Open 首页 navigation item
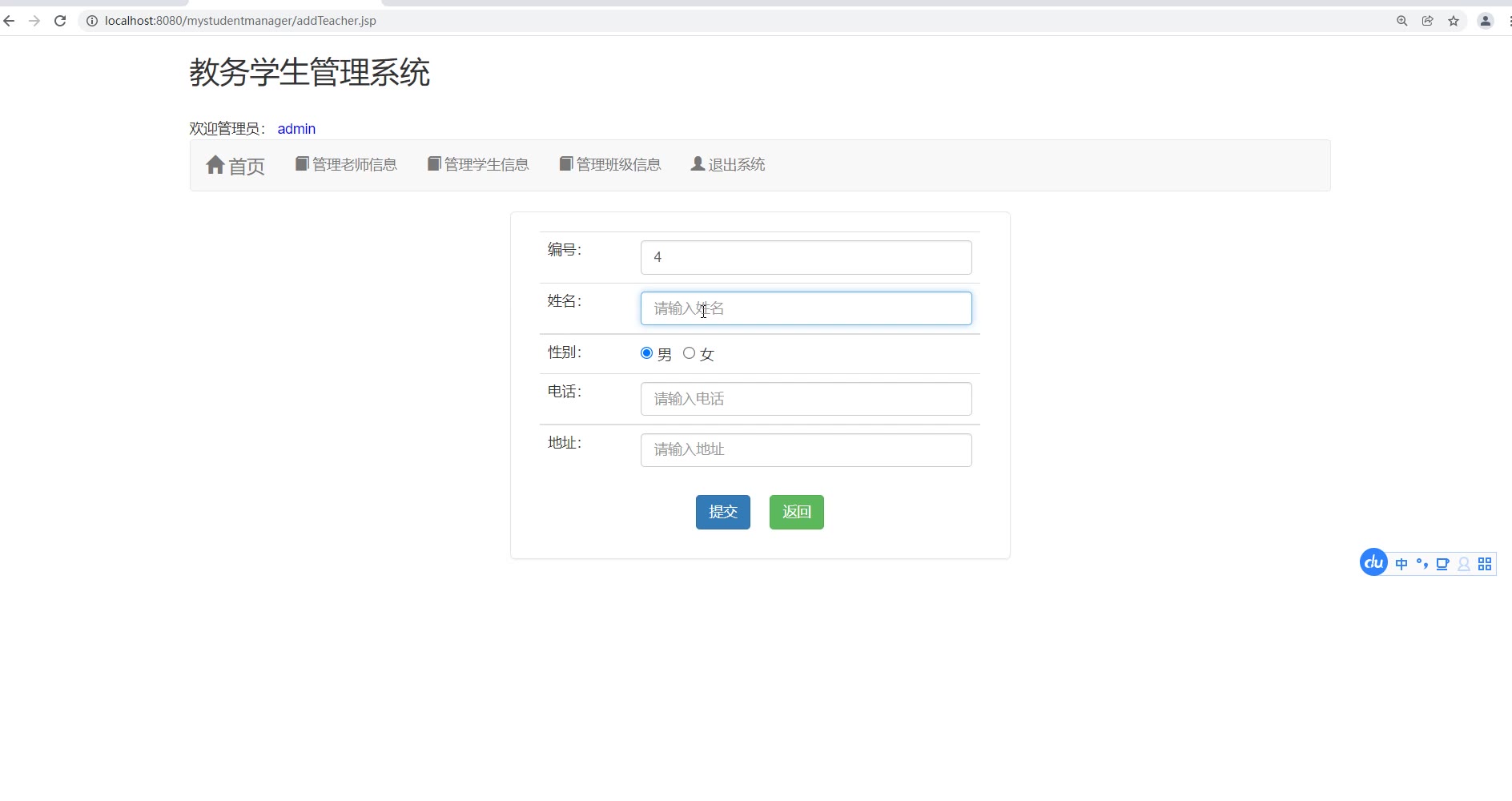 pos(235,166)
